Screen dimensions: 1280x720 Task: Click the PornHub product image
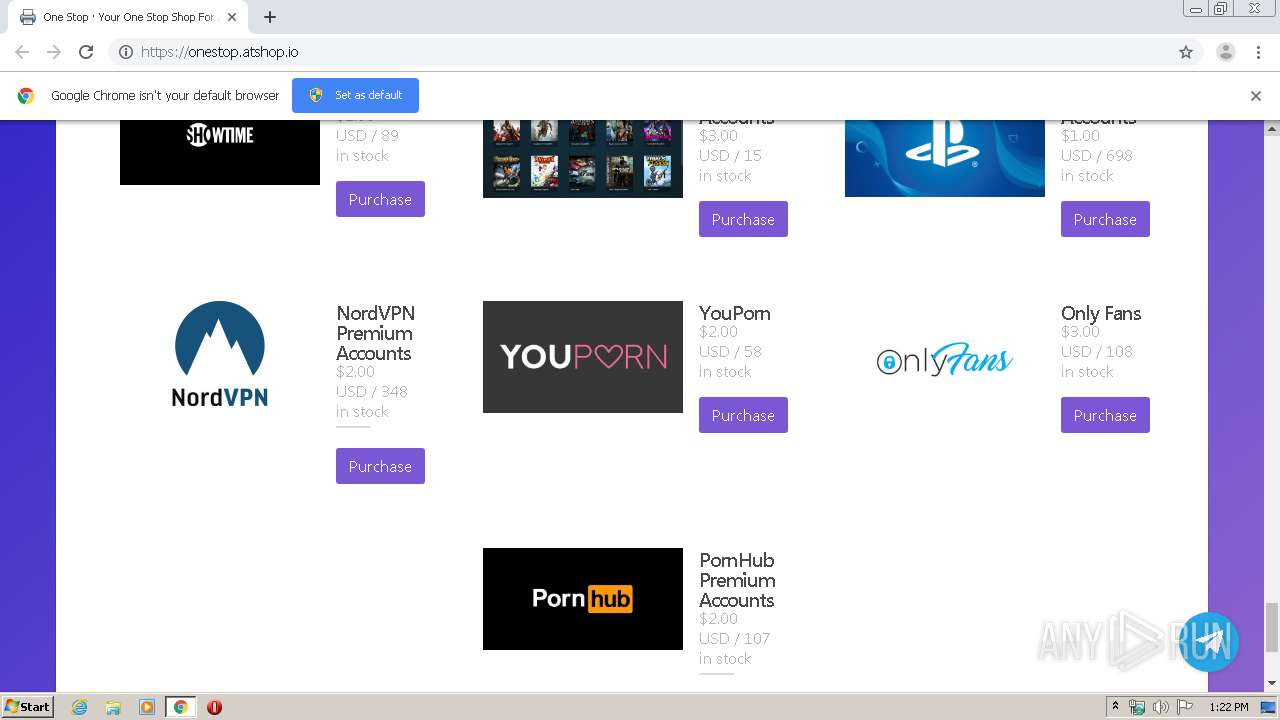point(583,599)
